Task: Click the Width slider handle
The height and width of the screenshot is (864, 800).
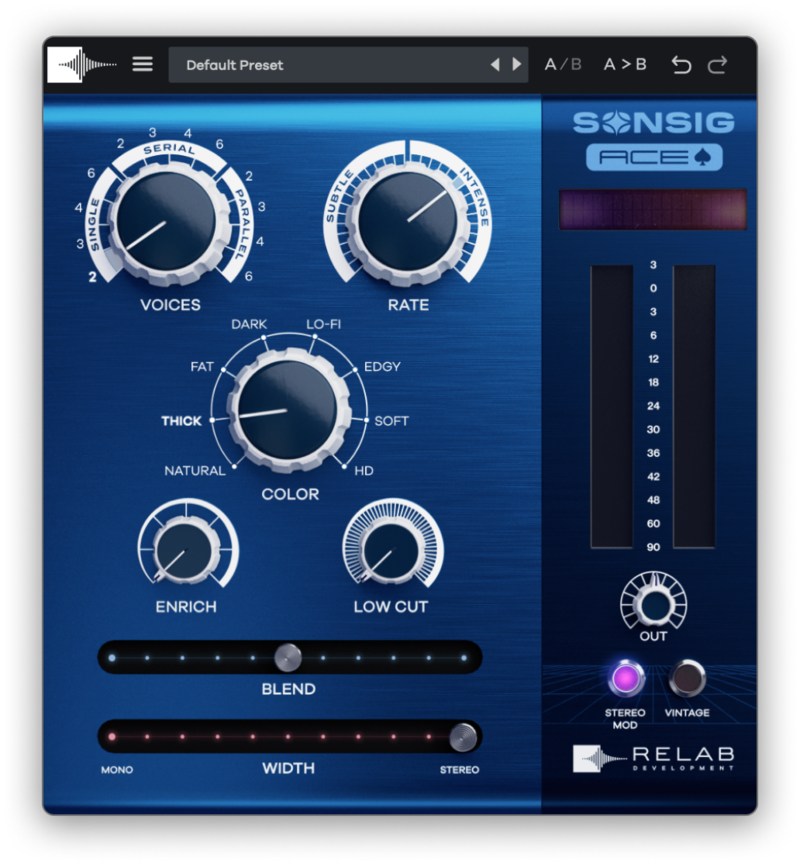Action: [463, 737]
